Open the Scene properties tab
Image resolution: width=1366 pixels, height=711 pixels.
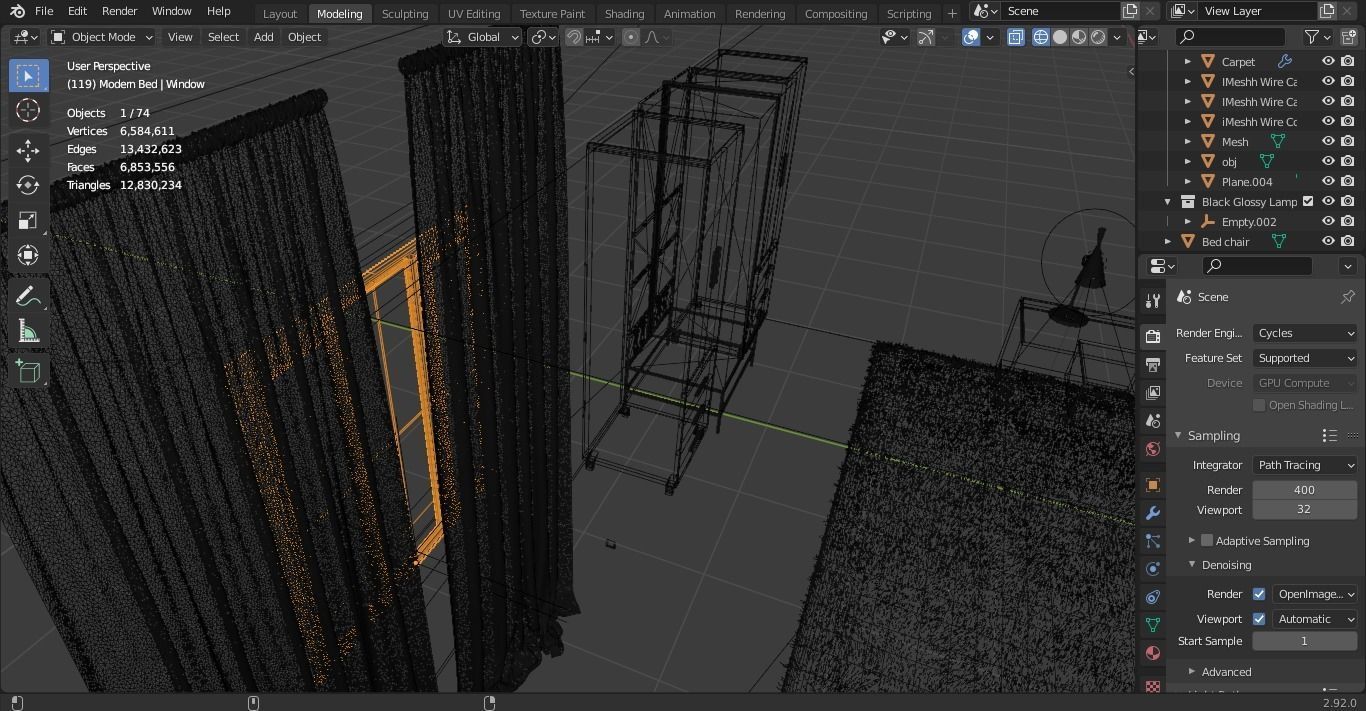1153,420
